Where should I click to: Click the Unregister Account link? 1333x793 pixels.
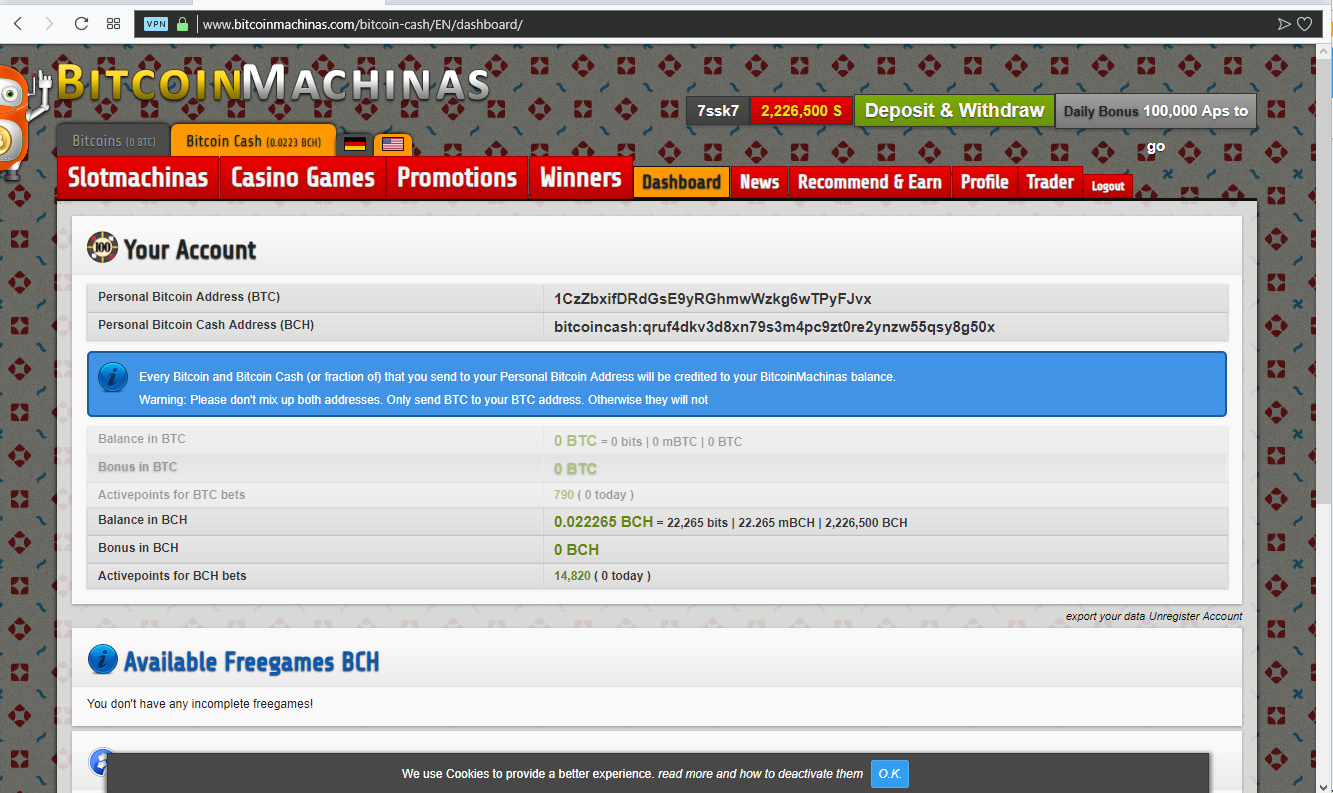(x=1195, y=616)
